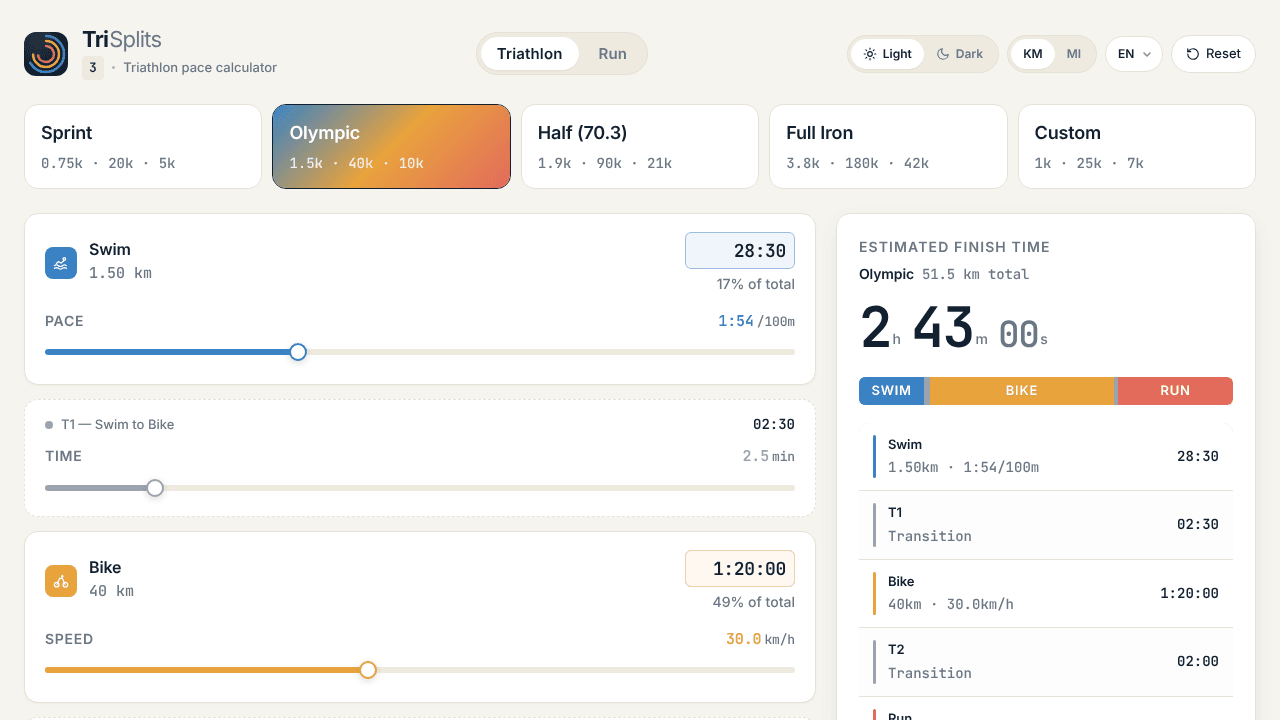This screenshot has width=1280, height=720.
Task: Click the Bike row in breakdown list
Action: 1046,593
